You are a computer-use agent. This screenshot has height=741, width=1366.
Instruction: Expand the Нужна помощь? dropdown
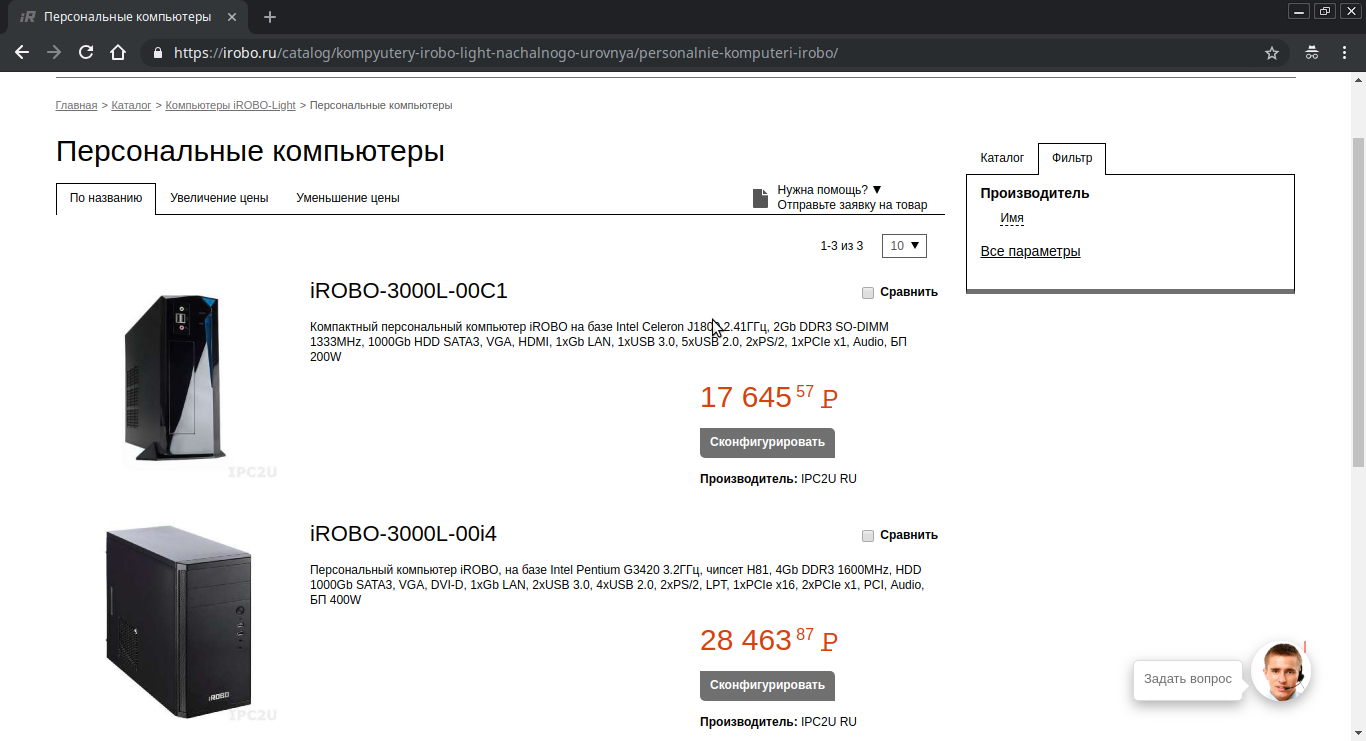coord(830,190)
